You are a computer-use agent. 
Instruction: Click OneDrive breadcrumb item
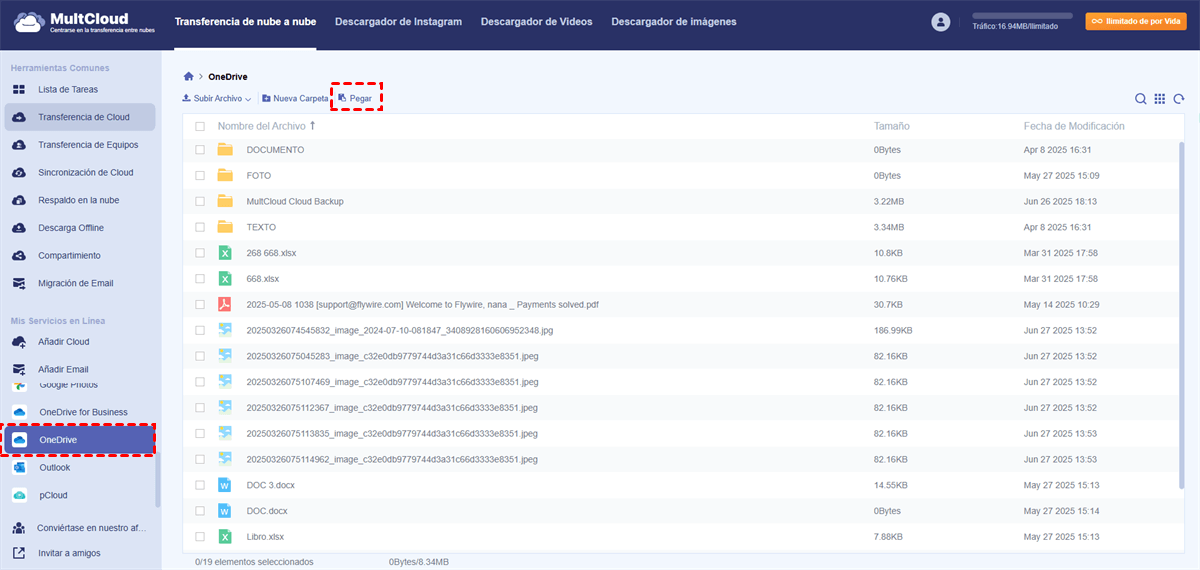(228, 77)
